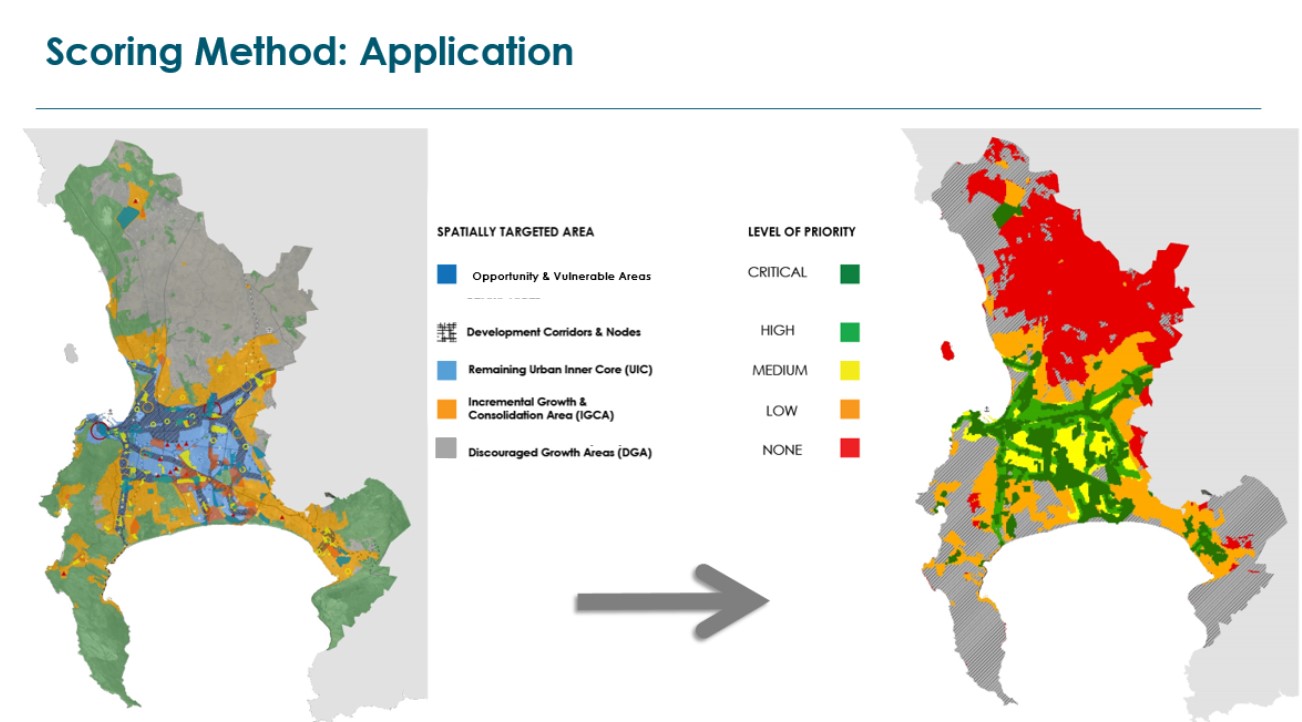Select the LEVEL OF PRIORITY heading

tap(802, 232)
